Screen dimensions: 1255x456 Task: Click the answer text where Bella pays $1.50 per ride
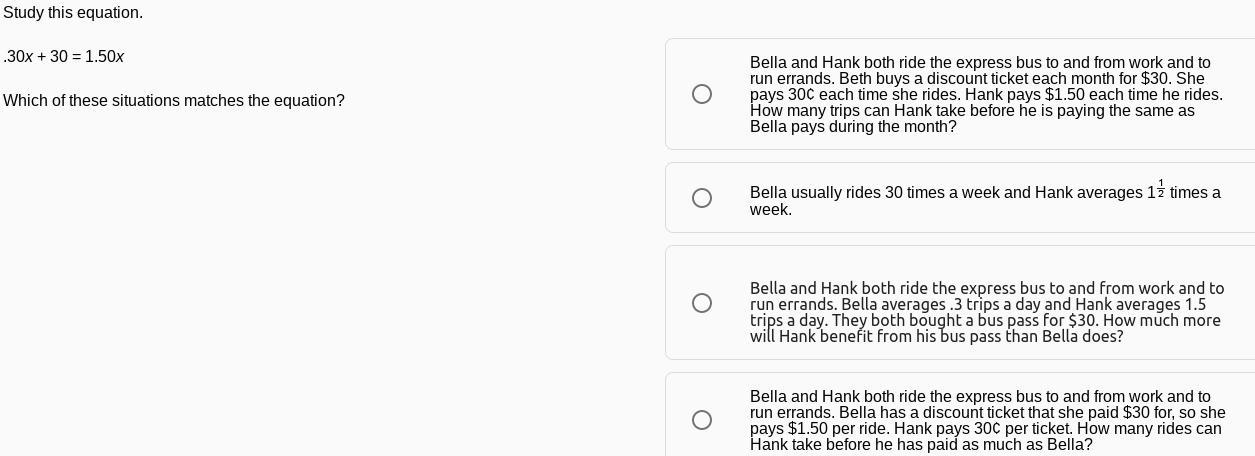[x=988, y=420]
